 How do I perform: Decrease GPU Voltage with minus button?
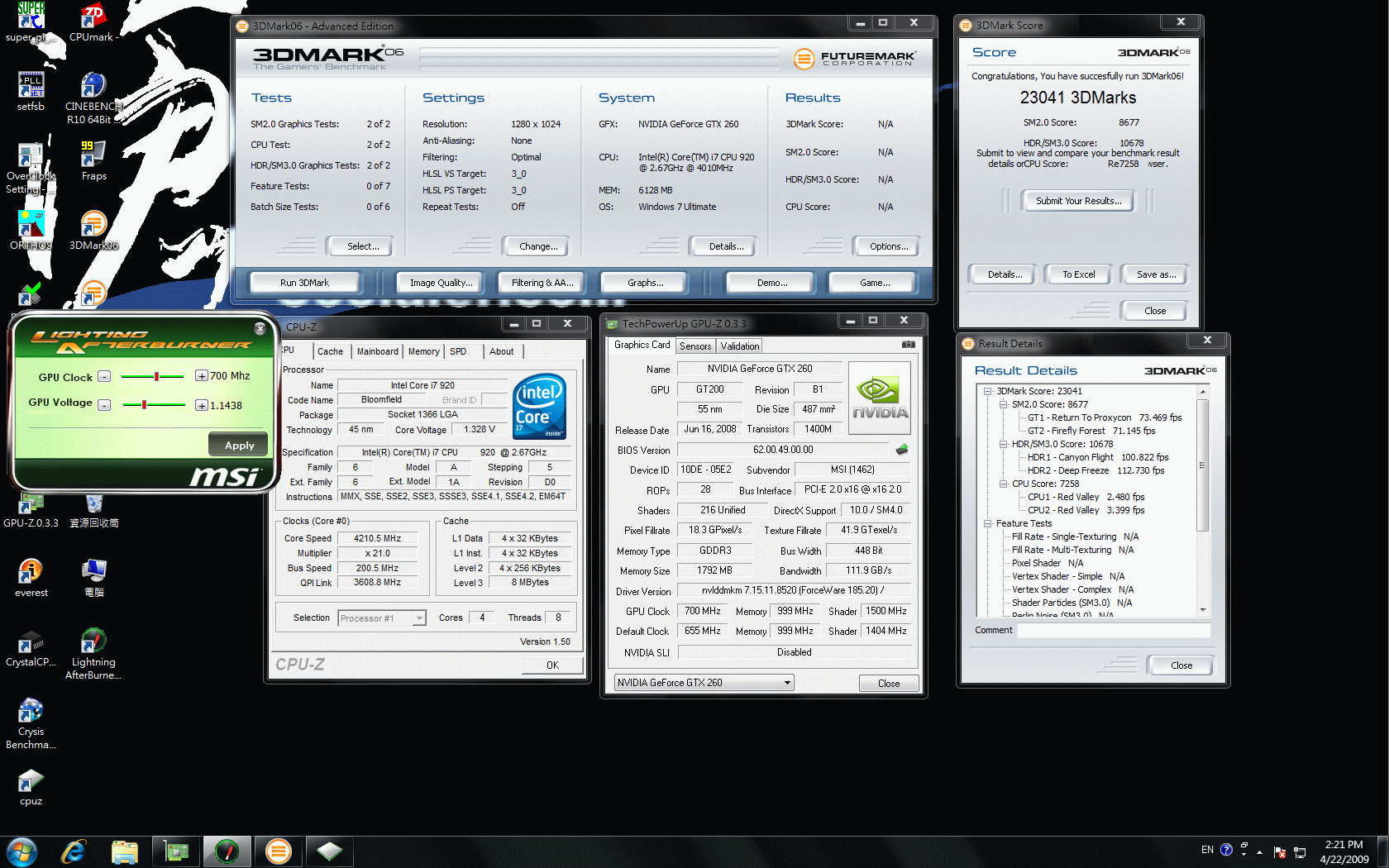(x=104, y=405)
